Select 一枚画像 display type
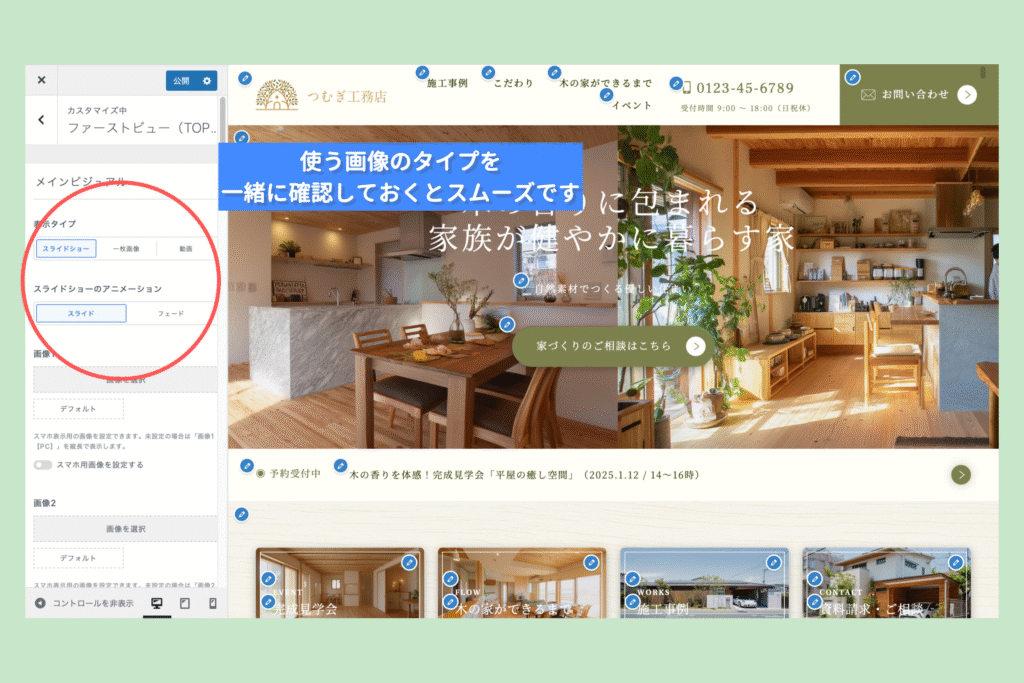This screenshot has height=683, width=1024. (126, 248)
